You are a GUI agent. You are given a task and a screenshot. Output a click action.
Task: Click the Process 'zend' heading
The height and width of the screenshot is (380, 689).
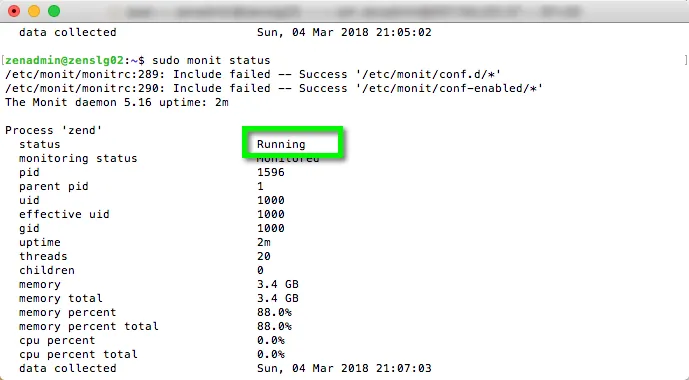point(54,130)
